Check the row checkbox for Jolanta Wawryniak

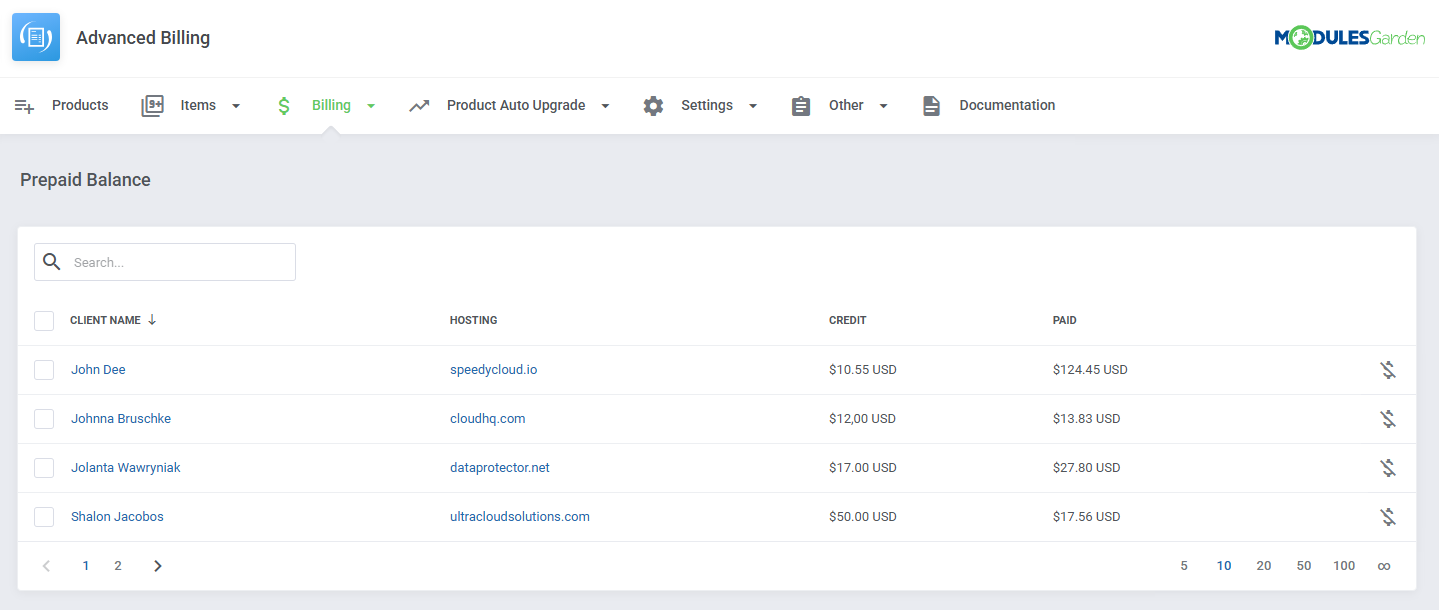click(x=44, y=467)
